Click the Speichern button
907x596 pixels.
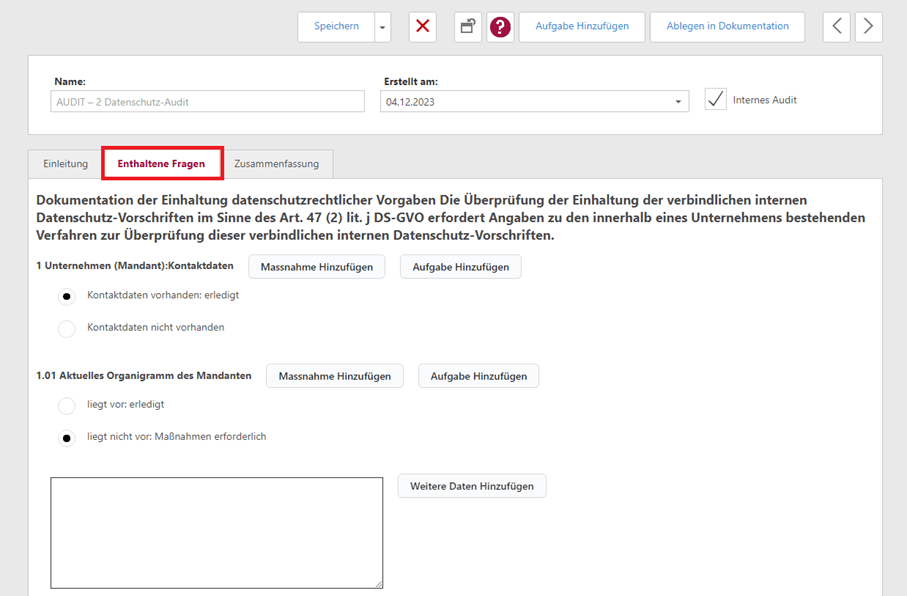coord(336,27)
